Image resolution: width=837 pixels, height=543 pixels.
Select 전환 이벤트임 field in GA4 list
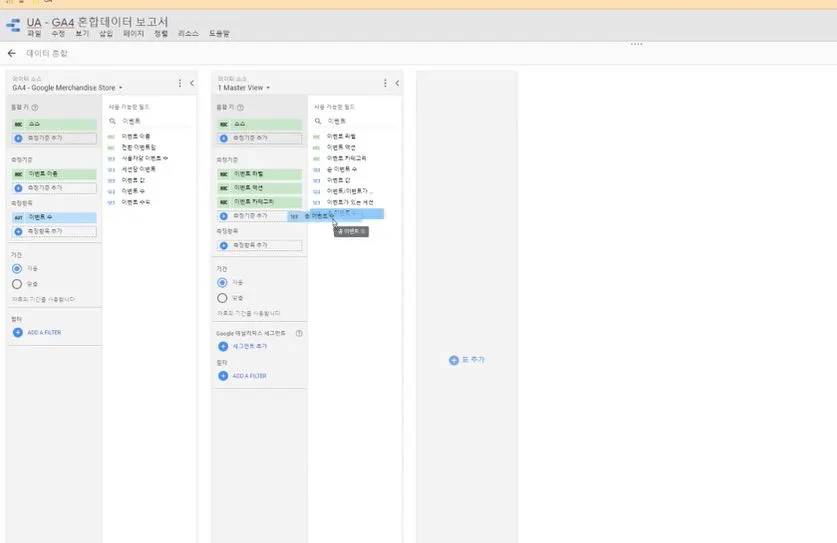point(138,147)
